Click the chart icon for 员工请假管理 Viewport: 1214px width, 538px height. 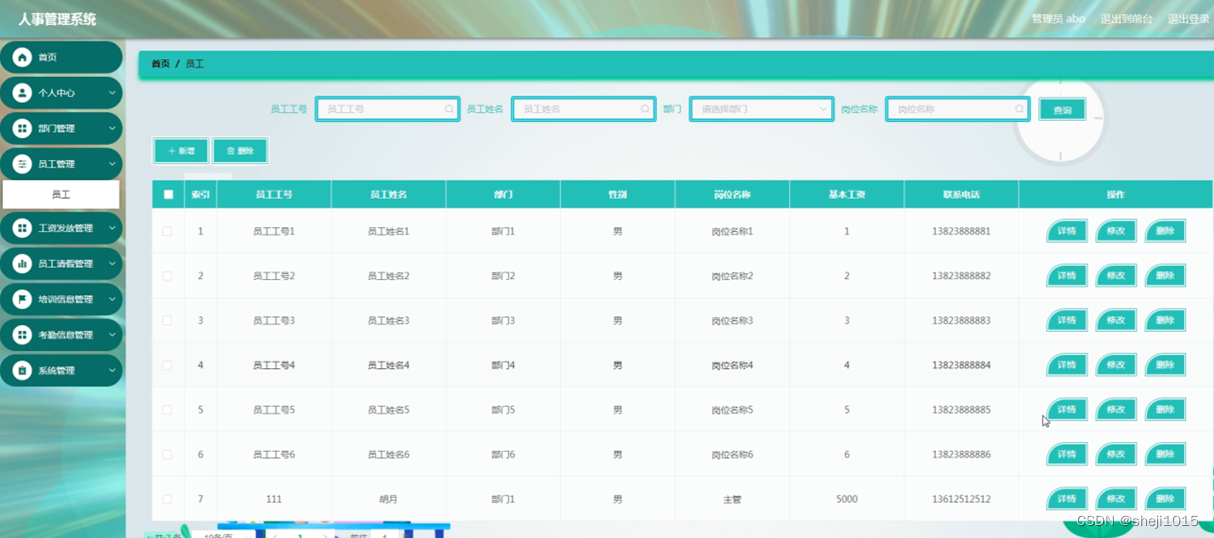22,264
